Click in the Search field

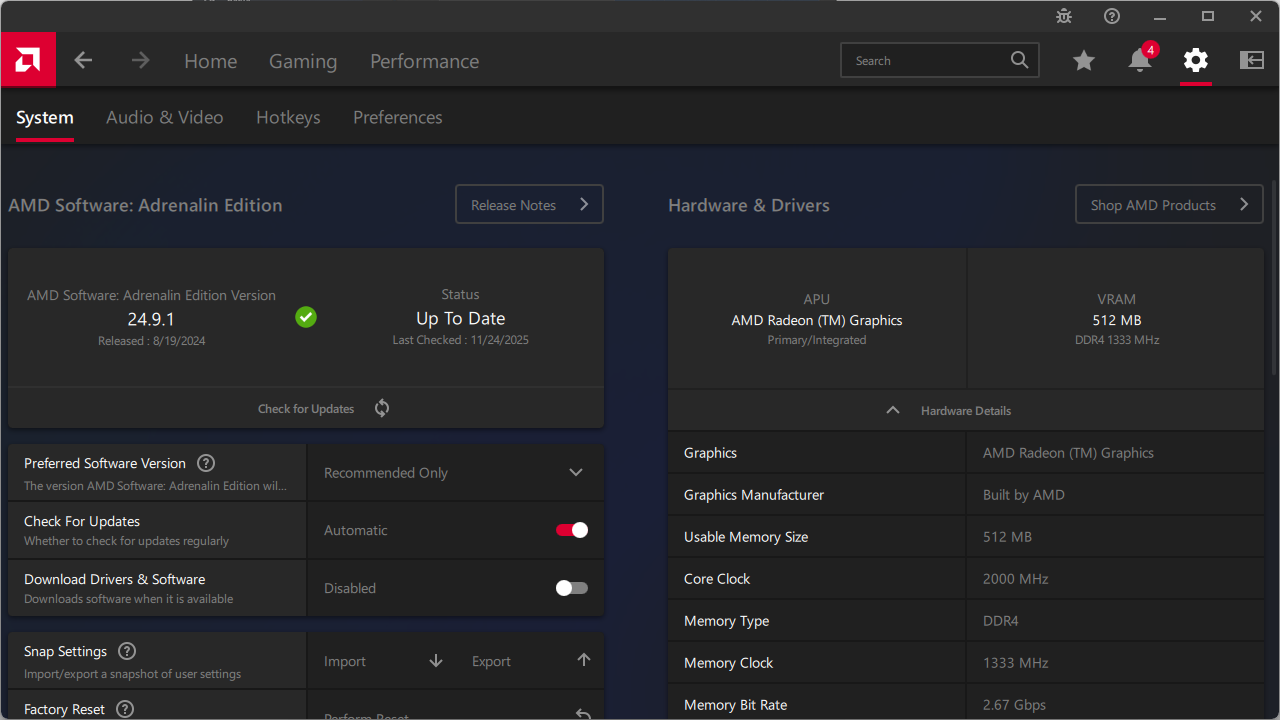(x=925, y=61)
